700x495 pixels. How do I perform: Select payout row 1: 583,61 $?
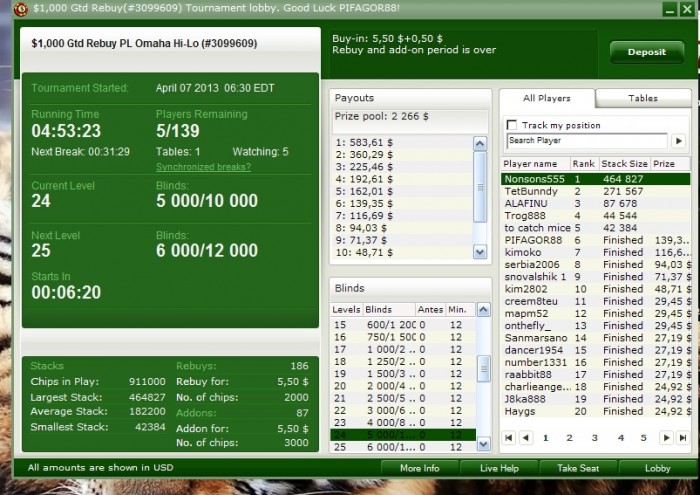click(x=402, y=143)
